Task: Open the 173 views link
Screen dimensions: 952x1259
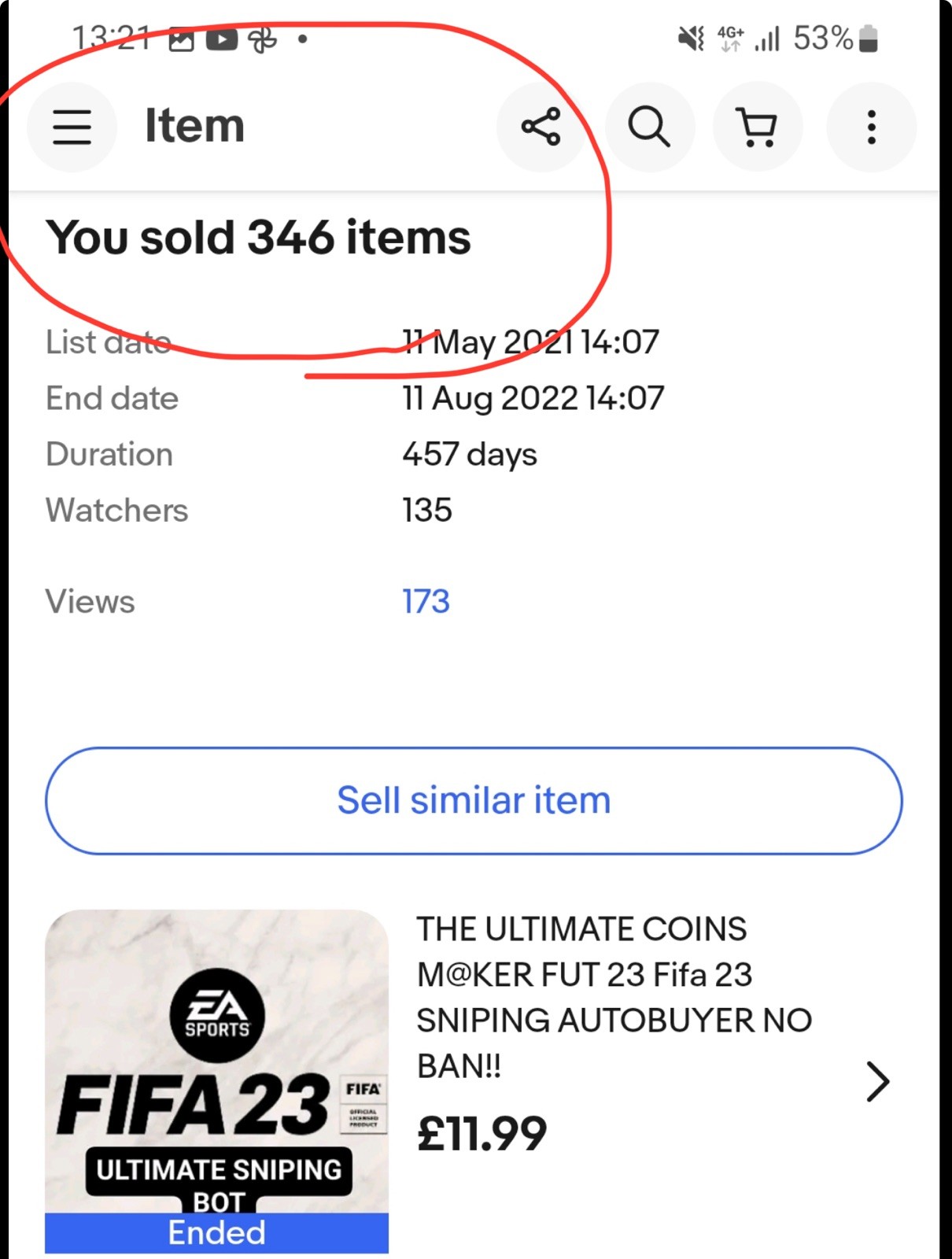Action: [426, 602]
